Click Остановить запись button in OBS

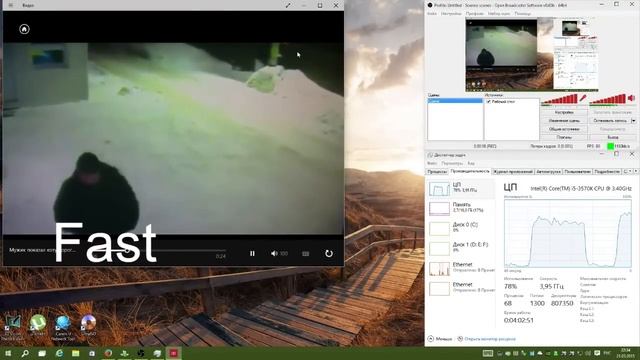click(610, 121)
